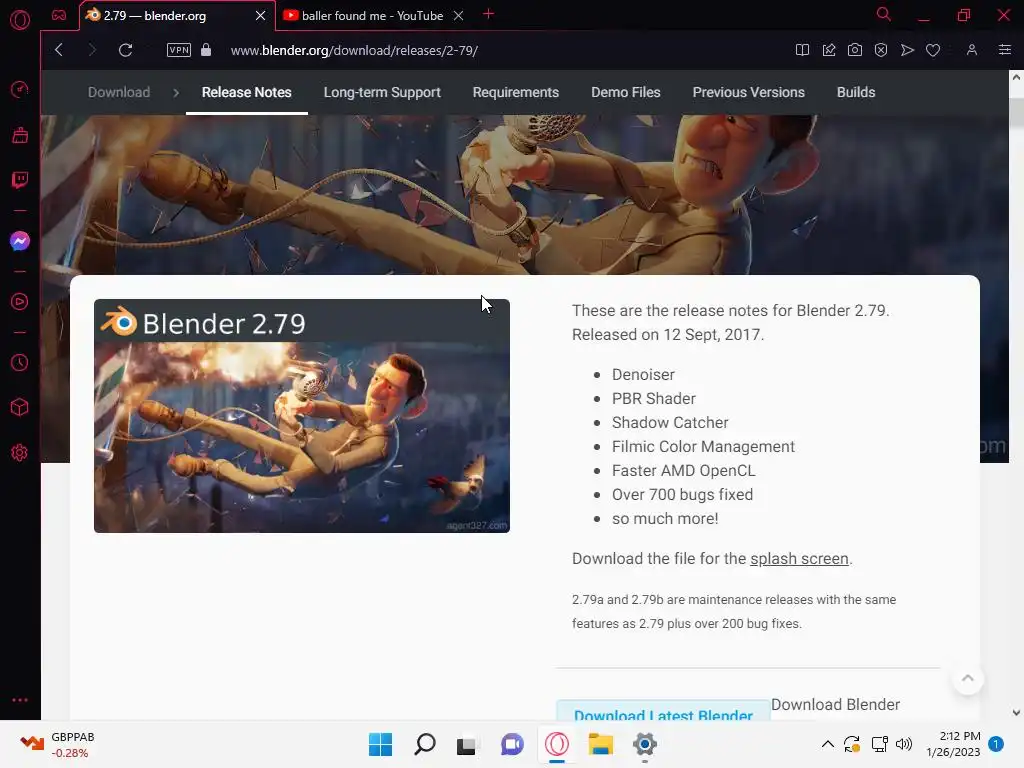Open the Twitch sidebar panel

pyautogui.click(x=20, y=180)
